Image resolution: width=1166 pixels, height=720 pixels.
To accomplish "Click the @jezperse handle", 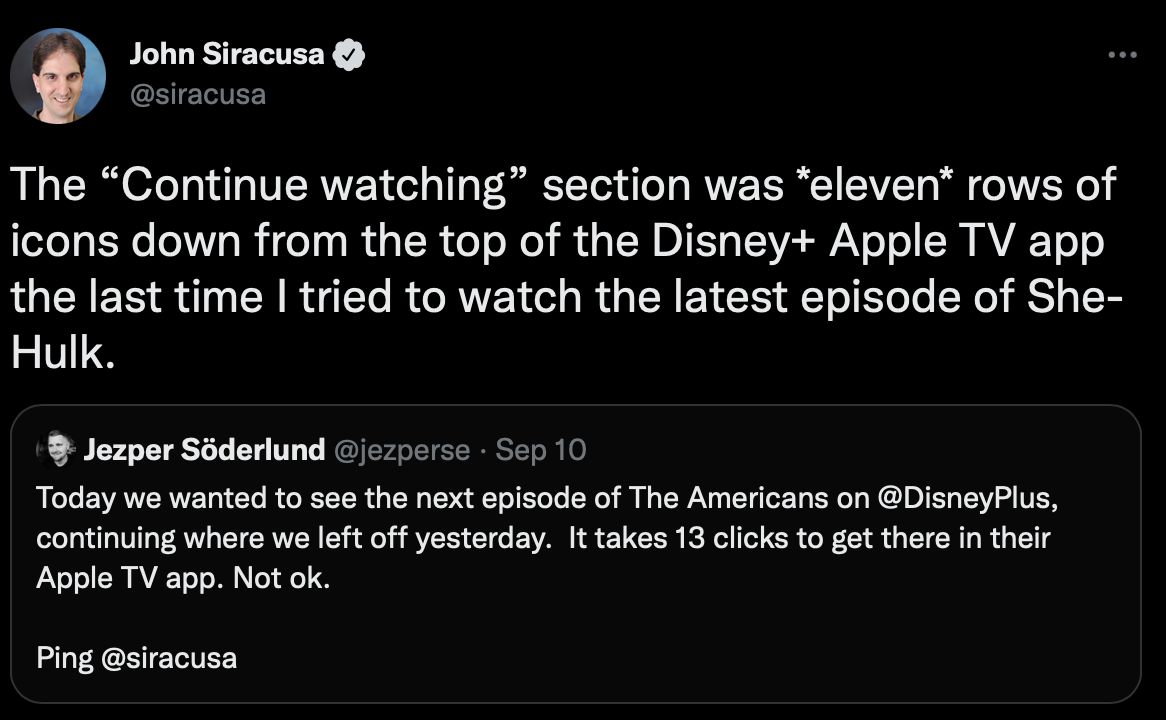I will click(x=402, y=450).
